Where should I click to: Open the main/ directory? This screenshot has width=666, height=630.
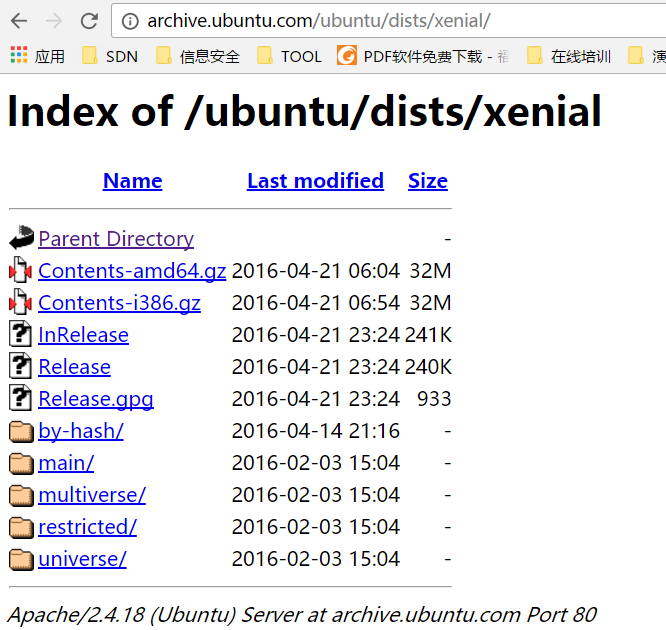coord(66,463)
